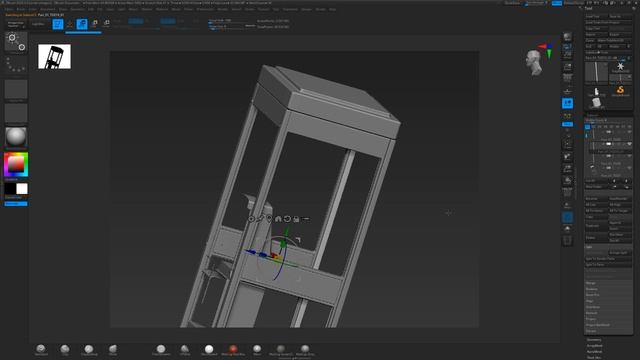The image size is (640, 360).
Task: Open the stroke type selector (dots icon)
Action: coord(16,65)
